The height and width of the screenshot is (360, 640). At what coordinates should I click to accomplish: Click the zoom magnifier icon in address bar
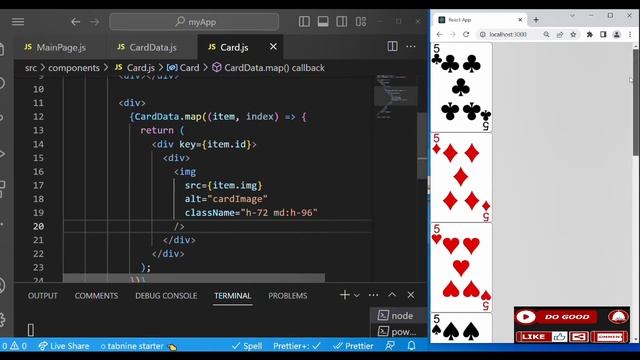pyautogui.click(x=546, y=35)
